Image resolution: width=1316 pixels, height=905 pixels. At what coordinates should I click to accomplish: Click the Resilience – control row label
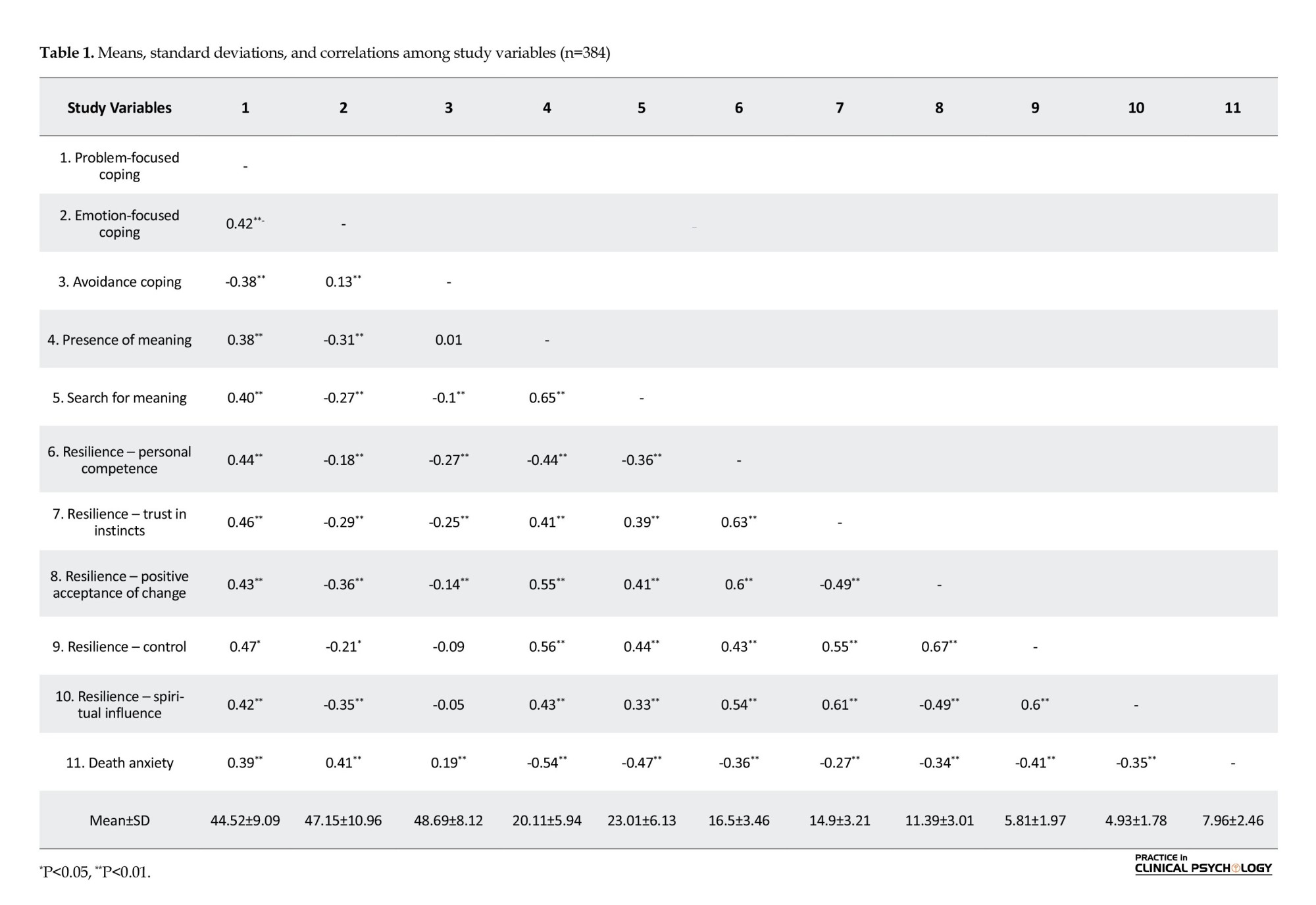pos(119,647)
